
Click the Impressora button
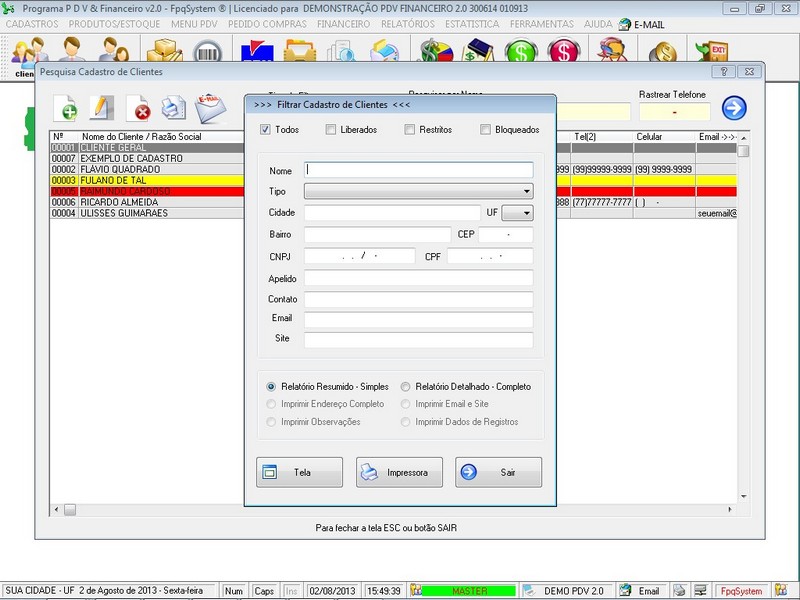[x=399, y=472]
